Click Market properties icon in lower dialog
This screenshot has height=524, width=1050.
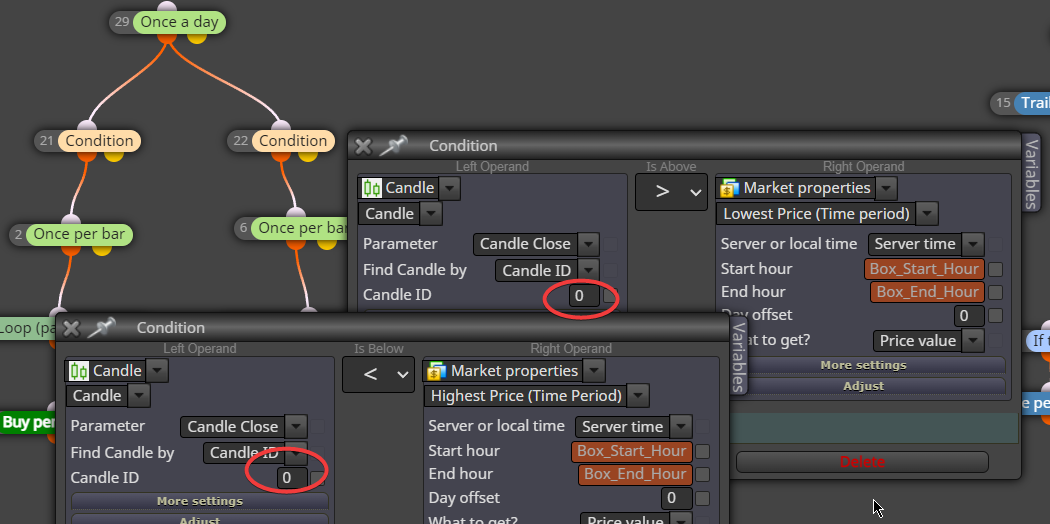pyautogui.click(x=437, y=371)
